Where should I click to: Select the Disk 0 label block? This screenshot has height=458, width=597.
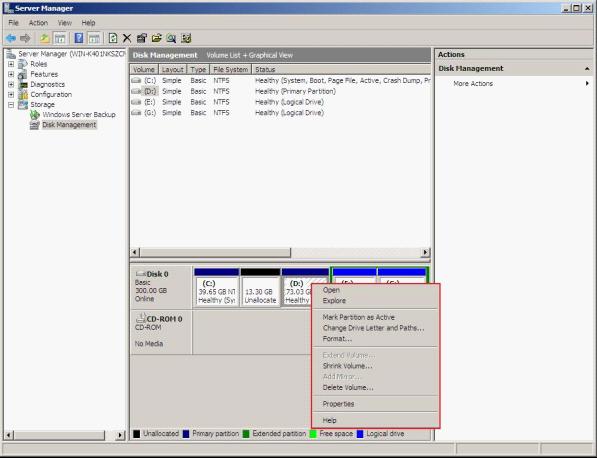tap(161, 287)
